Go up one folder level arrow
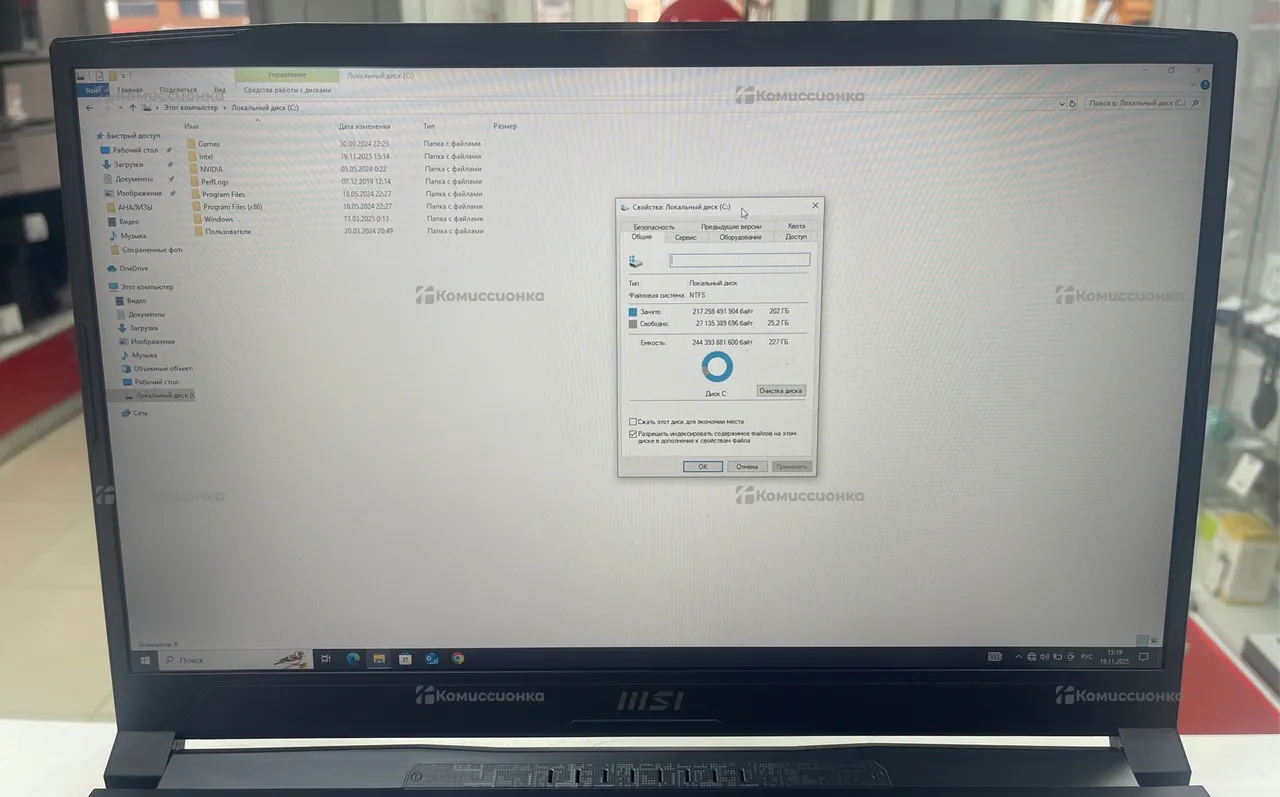Image resolution: width=1280 pixels, height=797 pixels. (132, 107)
